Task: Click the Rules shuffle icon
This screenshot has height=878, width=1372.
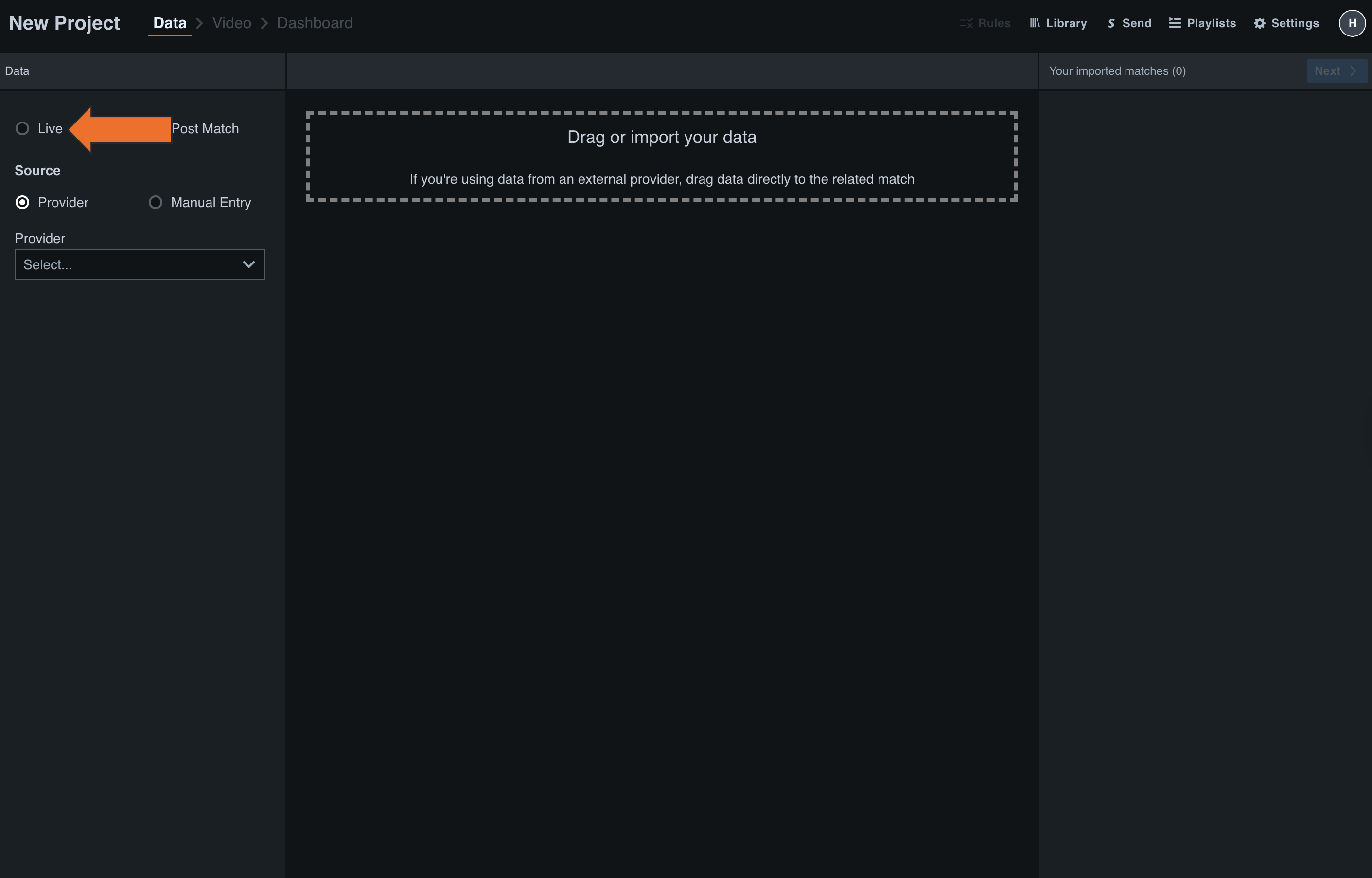Action: [966, 23]
